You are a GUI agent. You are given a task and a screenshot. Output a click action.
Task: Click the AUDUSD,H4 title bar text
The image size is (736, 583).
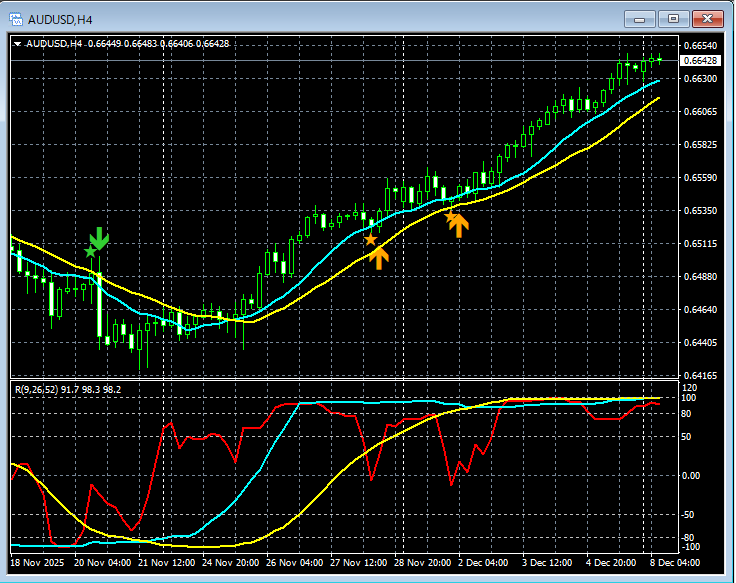coord(62,18)
